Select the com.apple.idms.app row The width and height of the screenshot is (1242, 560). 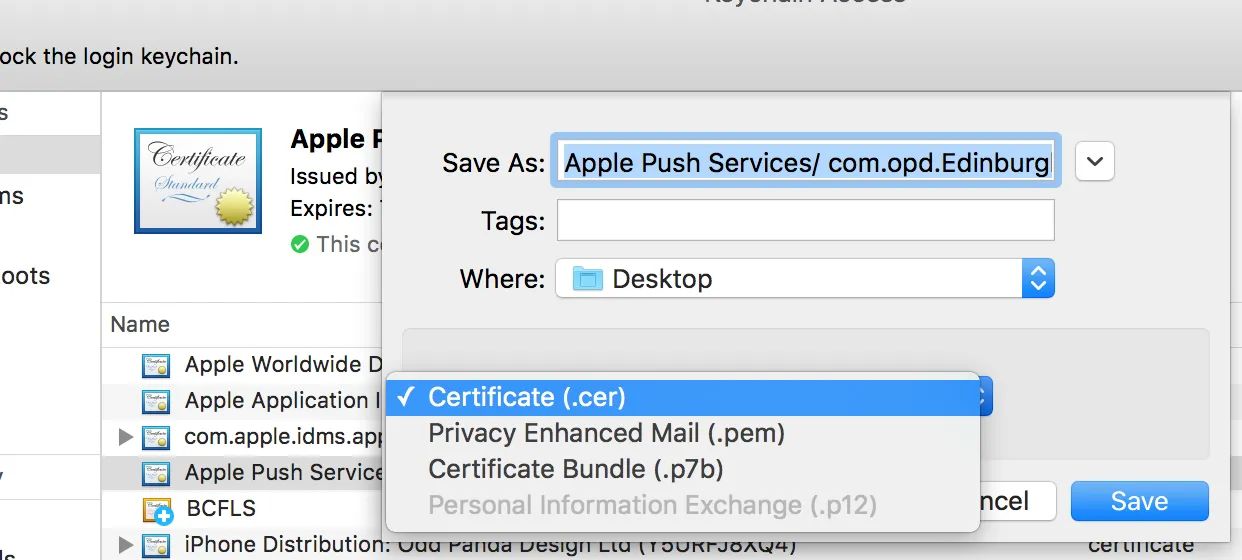(244, 437)
